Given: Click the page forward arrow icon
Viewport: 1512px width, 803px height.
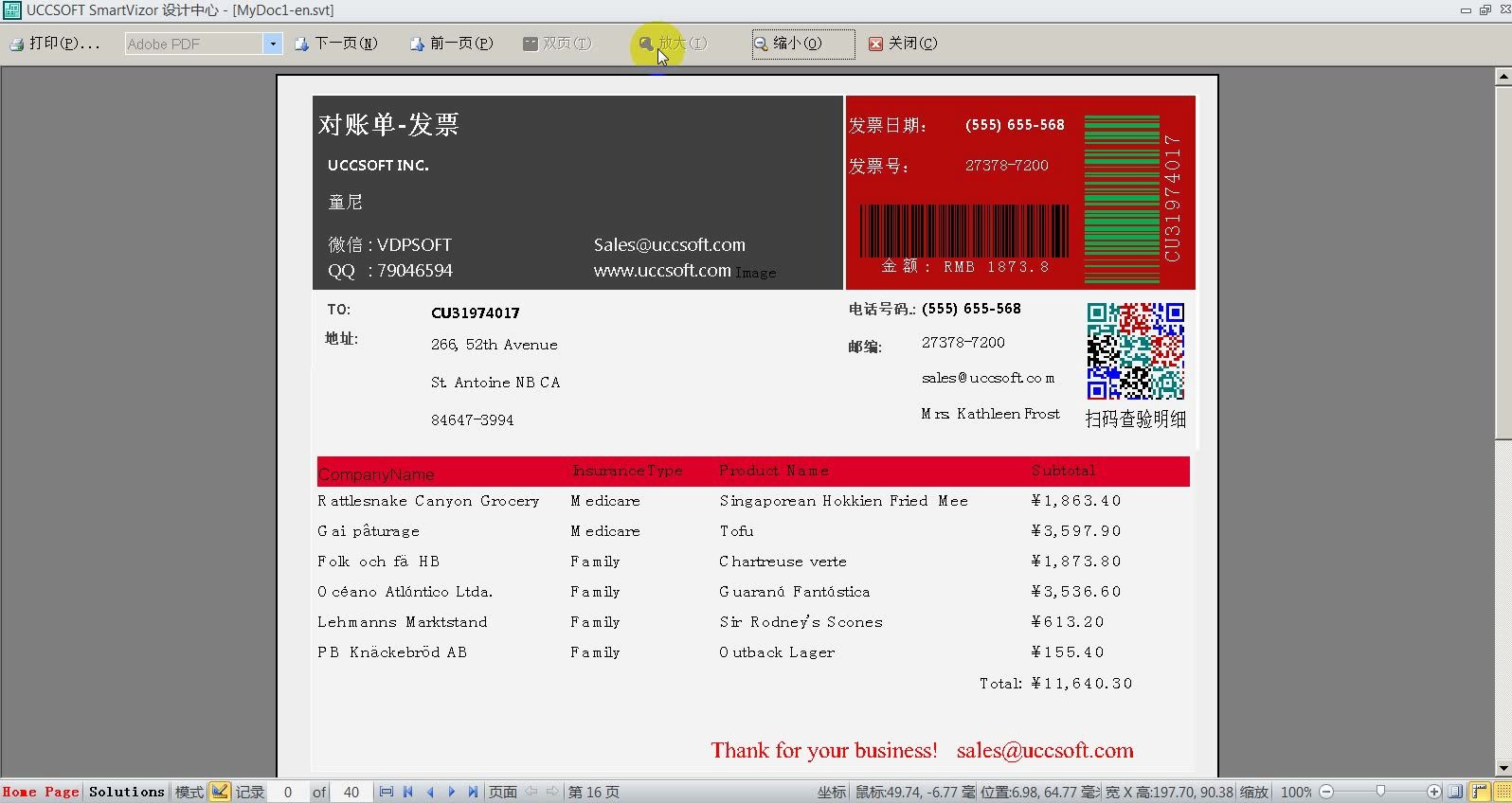Looking at the screenshot, I should [x=553, y=792].
